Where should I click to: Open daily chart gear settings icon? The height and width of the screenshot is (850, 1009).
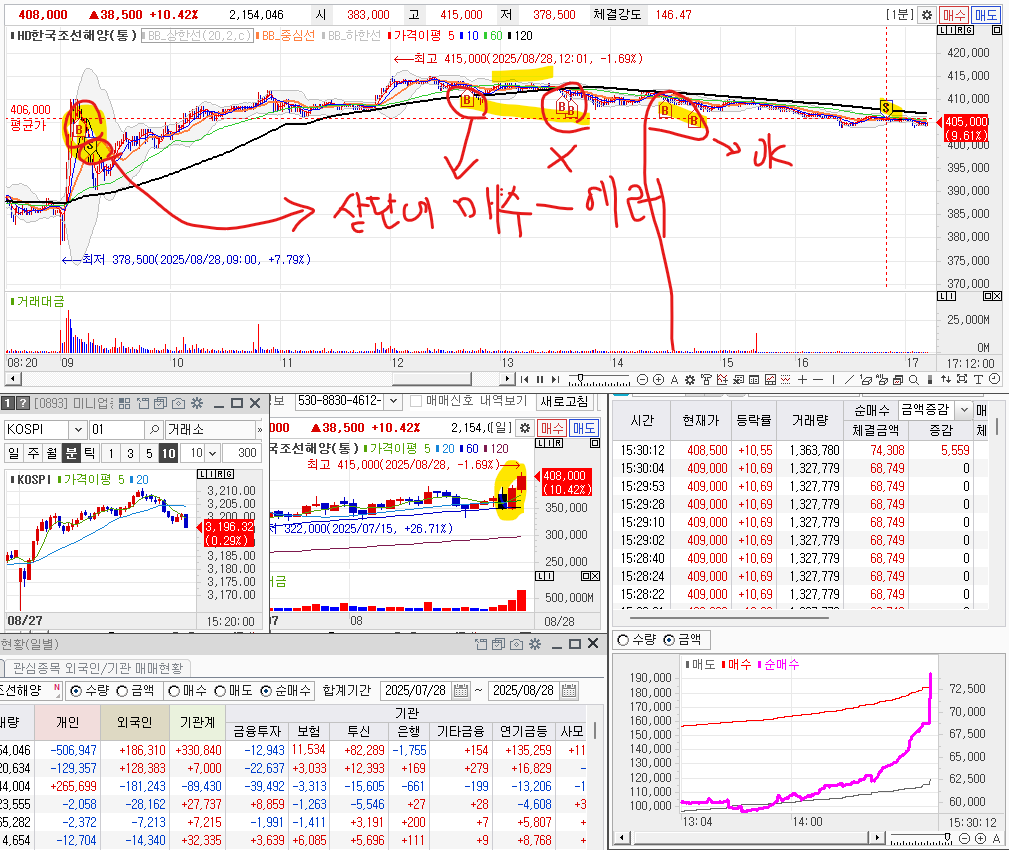[x=525, y=428]
